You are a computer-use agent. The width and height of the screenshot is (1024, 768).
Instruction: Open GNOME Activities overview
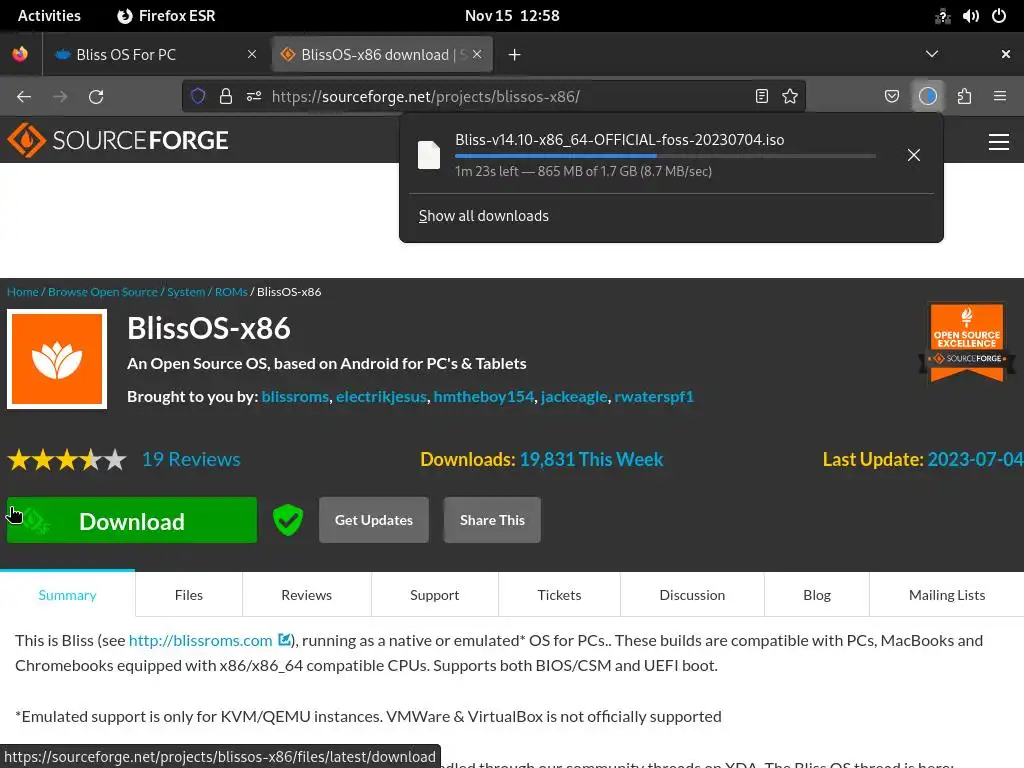point(49,16)
